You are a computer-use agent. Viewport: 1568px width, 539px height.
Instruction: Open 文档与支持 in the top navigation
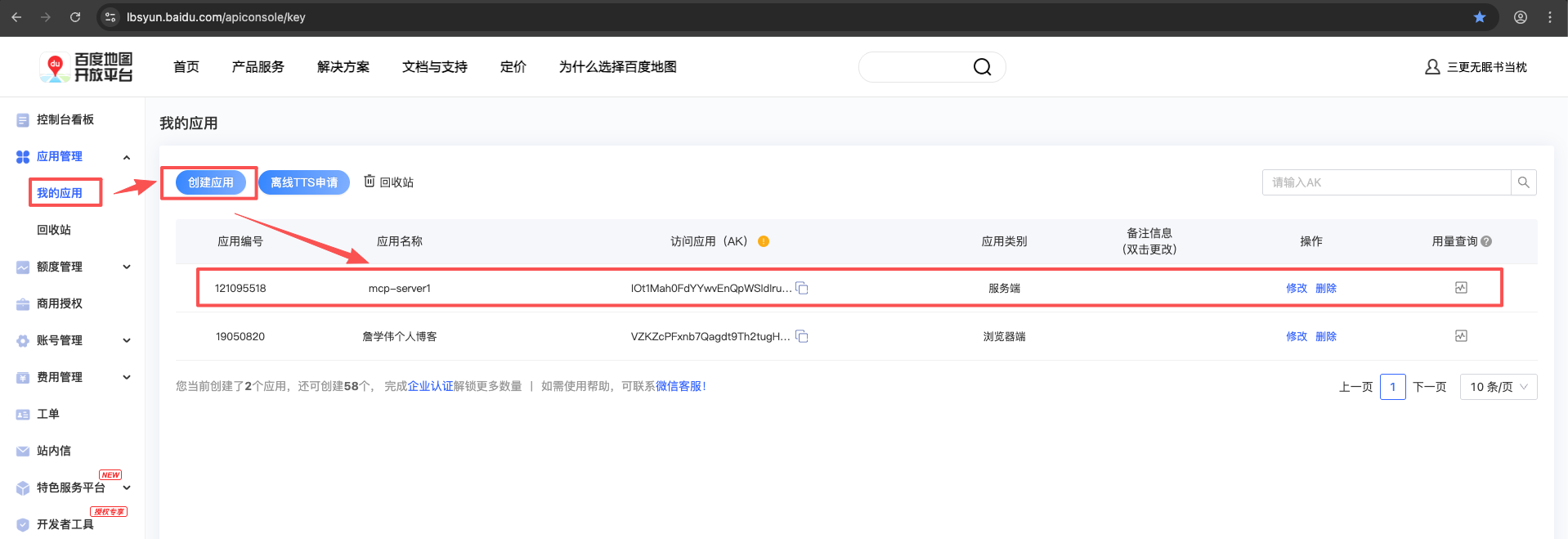(x=434, y=67)
